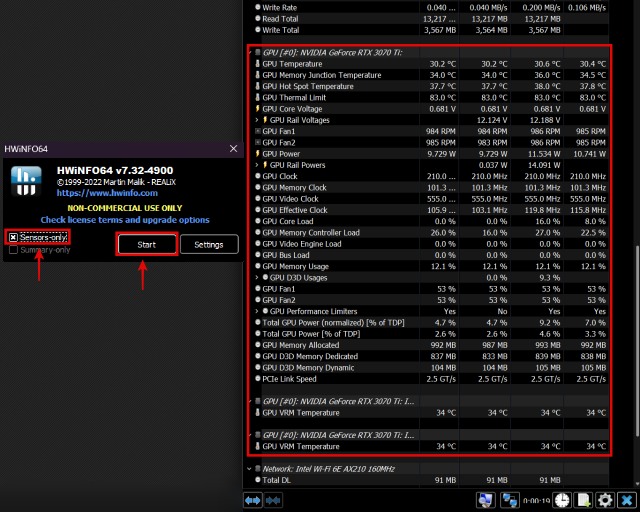
Task: Toggle the Summary-only checkbox
Action: click(13, 249)
